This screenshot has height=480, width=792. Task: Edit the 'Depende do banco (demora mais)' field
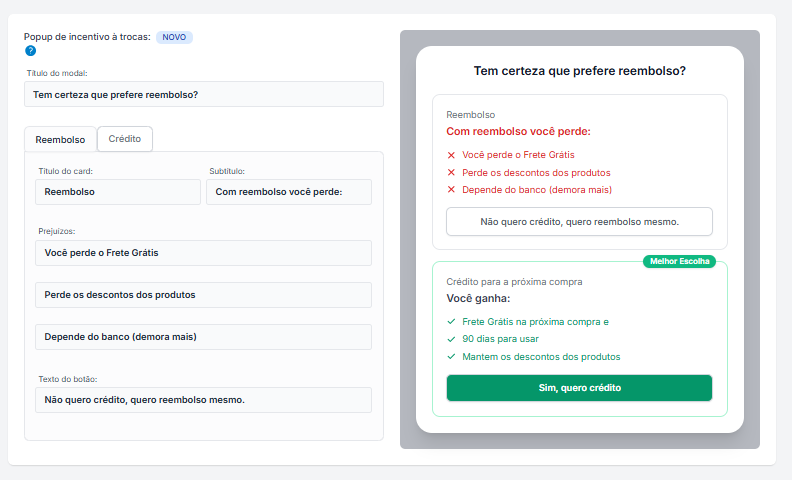(x=204, y=337)
